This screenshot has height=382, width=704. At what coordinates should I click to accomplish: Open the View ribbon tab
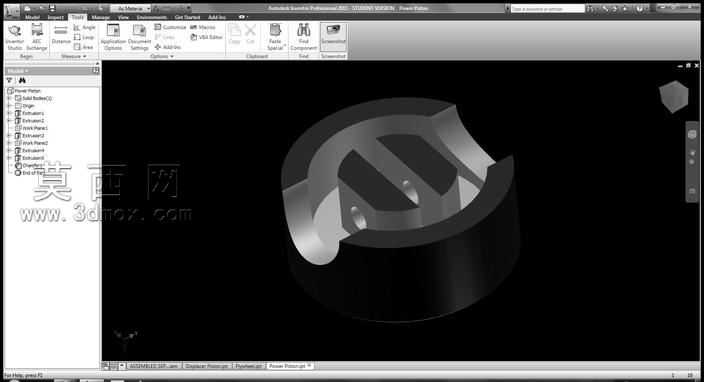(123, 17)
